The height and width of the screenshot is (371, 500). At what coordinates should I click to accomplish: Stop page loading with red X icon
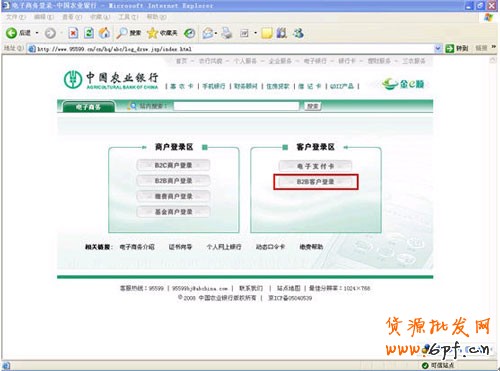point(73,33)
